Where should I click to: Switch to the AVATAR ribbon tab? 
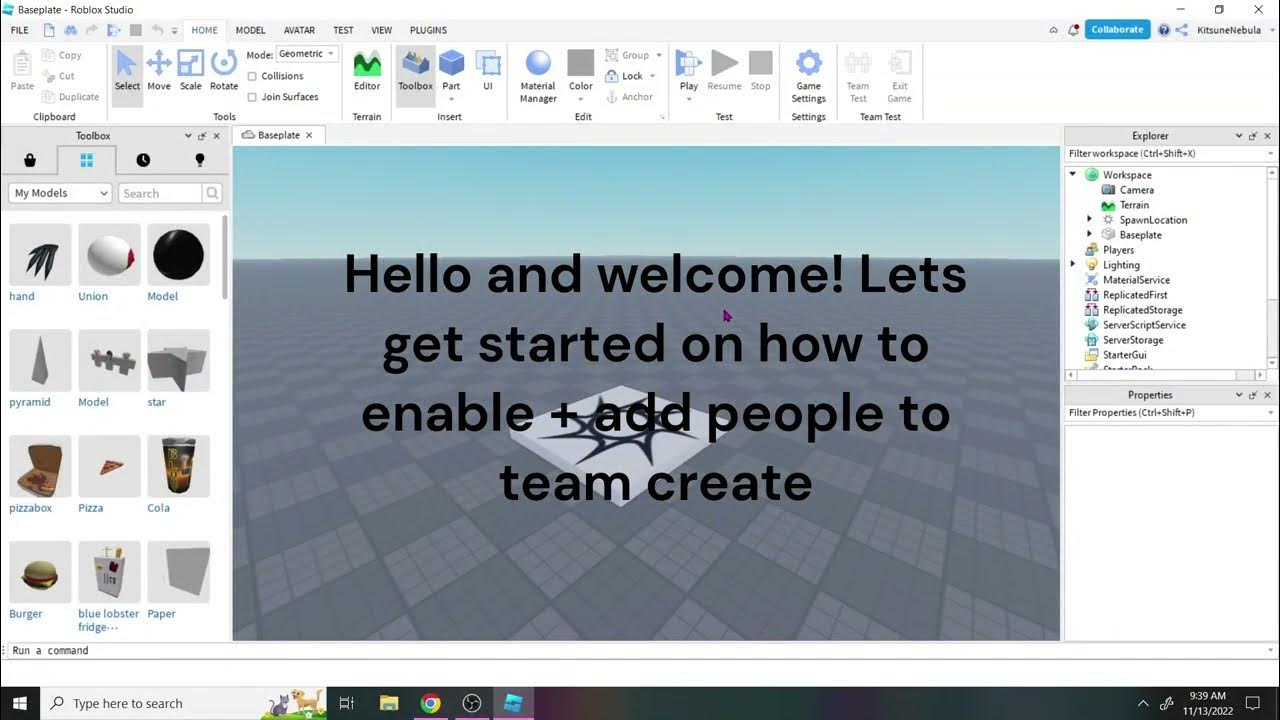[299, 30]
